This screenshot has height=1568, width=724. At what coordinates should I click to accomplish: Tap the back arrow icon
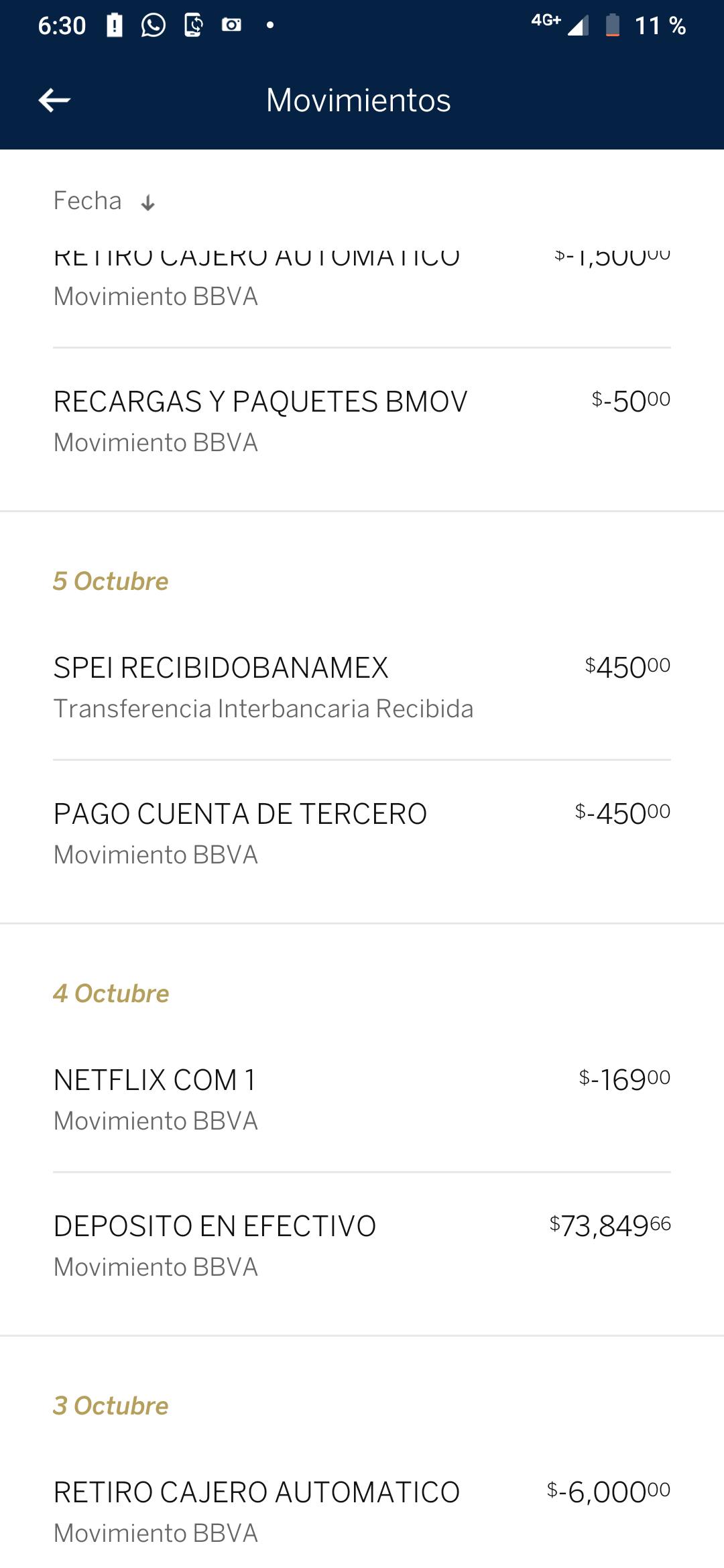54,101
